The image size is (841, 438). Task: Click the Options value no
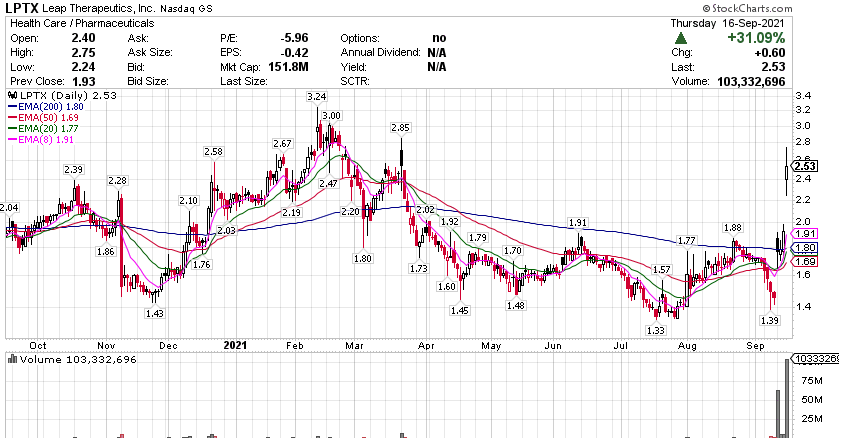point(439,38)
